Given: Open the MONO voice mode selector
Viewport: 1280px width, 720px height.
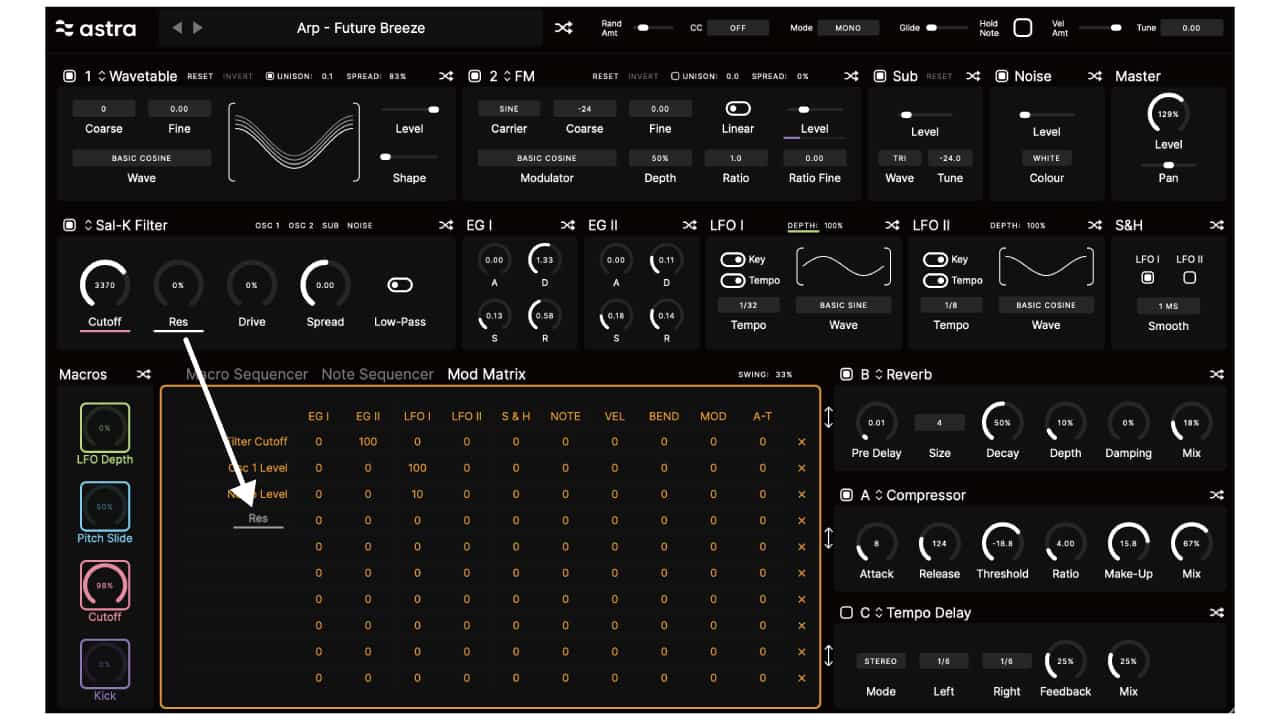Looking at the screenshot, I should click(x=848, y=28).
